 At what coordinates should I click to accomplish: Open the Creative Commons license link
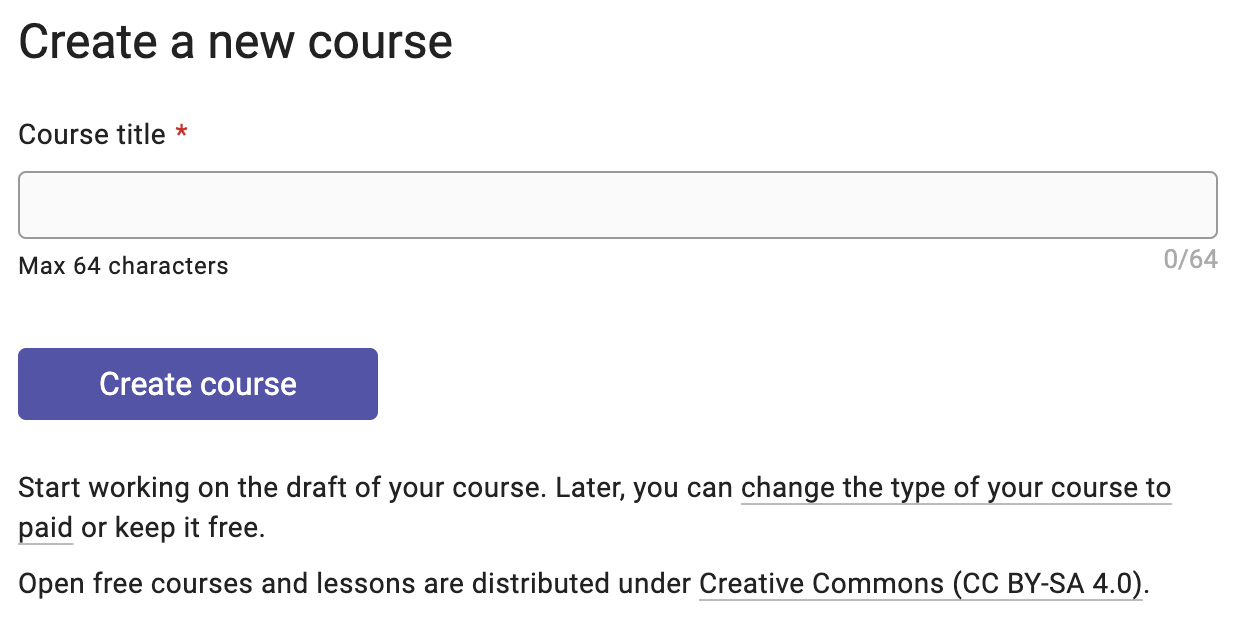pos(920,583)
